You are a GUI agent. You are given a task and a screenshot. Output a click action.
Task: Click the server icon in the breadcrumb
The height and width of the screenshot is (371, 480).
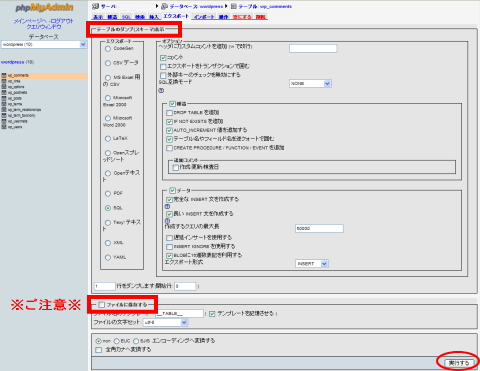95,6
